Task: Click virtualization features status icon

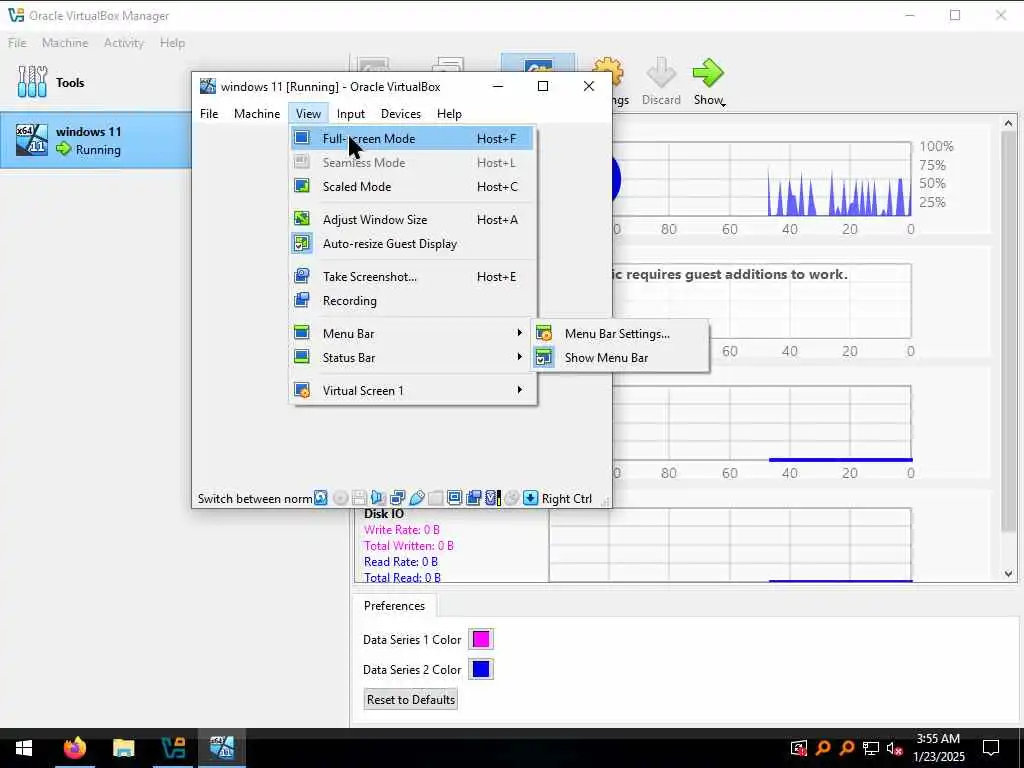Action: (x=492, y=498)
